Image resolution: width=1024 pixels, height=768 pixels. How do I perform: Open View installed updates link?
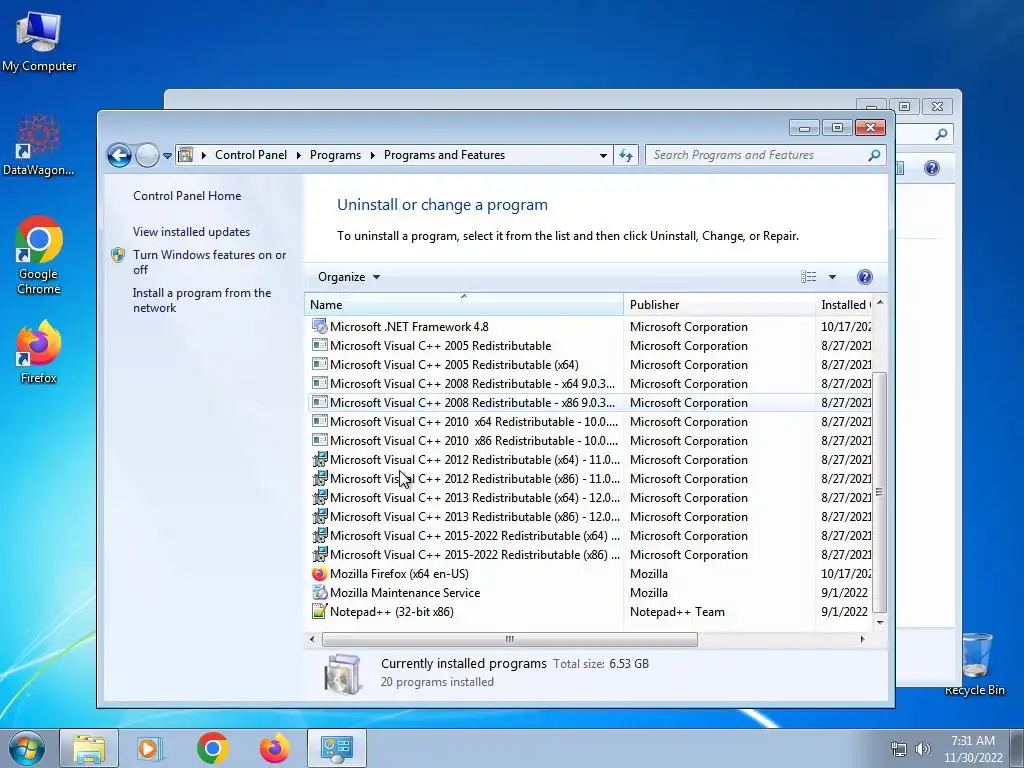click(191, 232)
